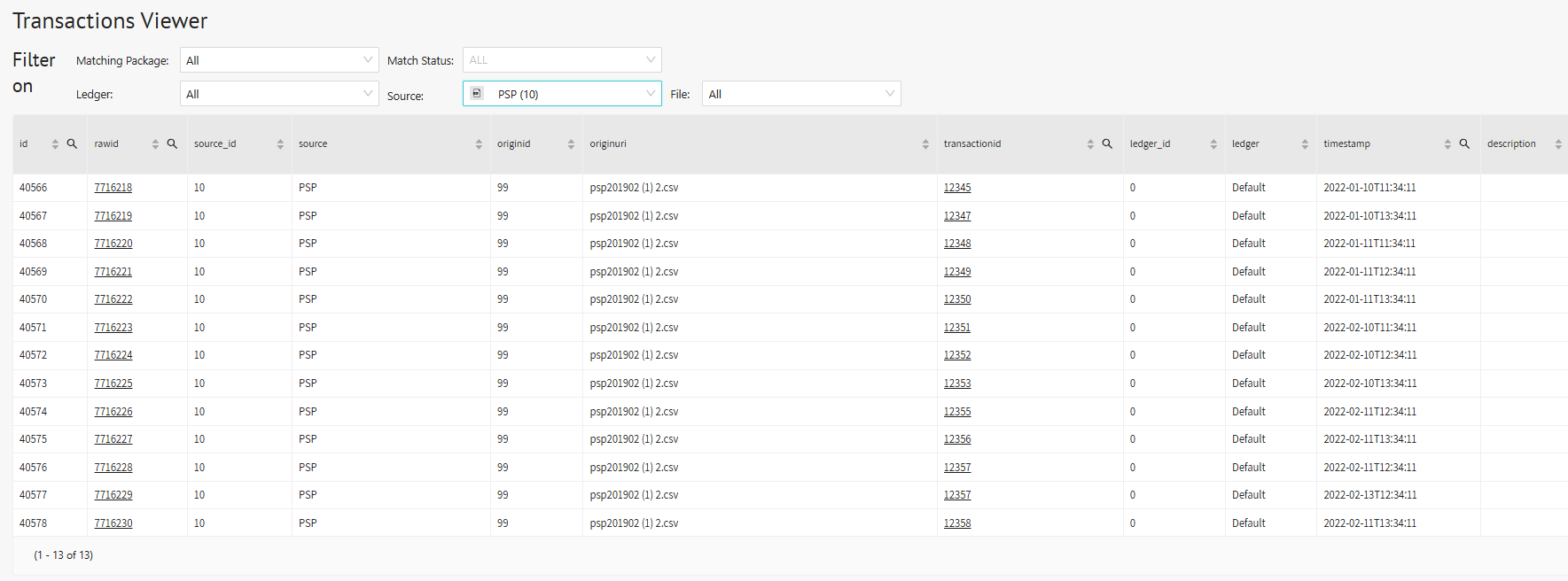Open transactionid link 12358
Screen dimensions: 1568x581
tap(957, 523)
